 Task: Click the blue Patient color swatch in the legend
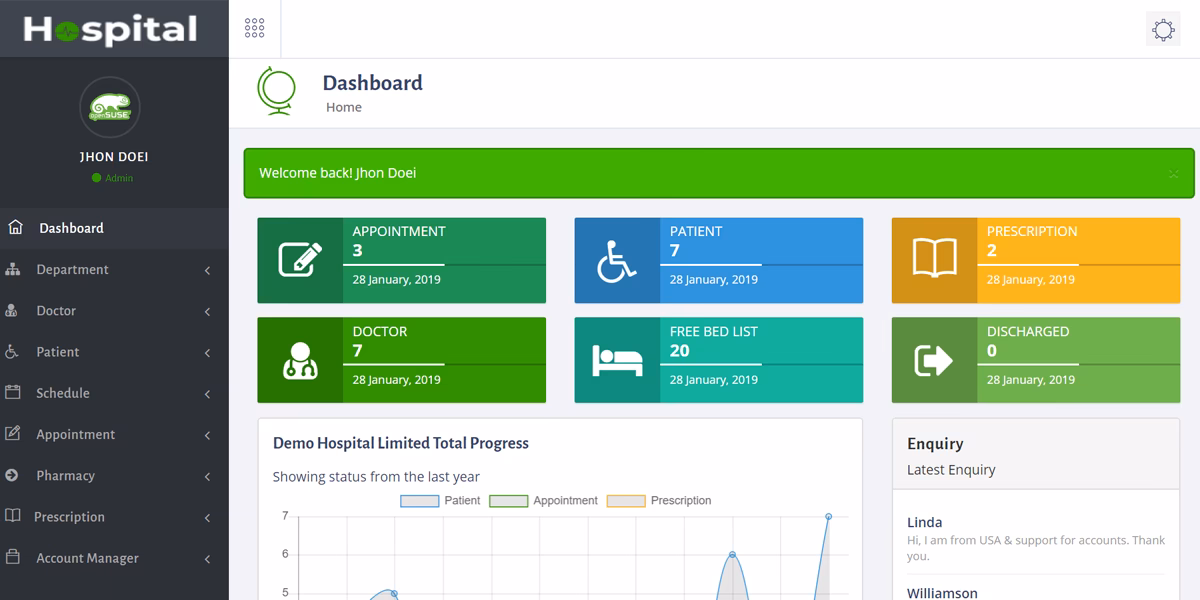(x=420, y=499)
